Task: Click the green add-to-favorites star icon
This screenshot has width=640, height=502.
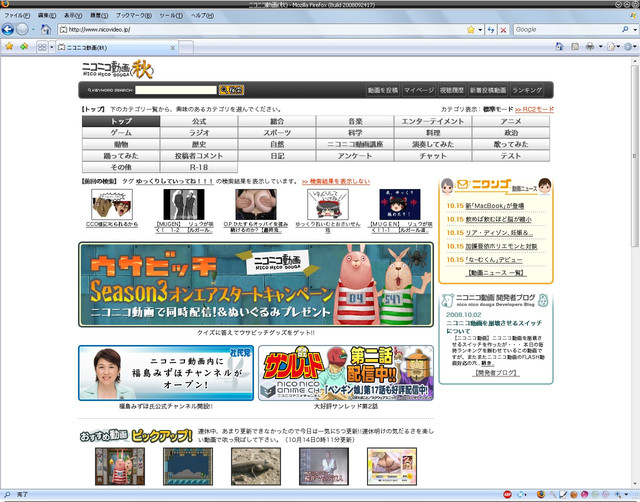Action: click(x=24, y=47)
